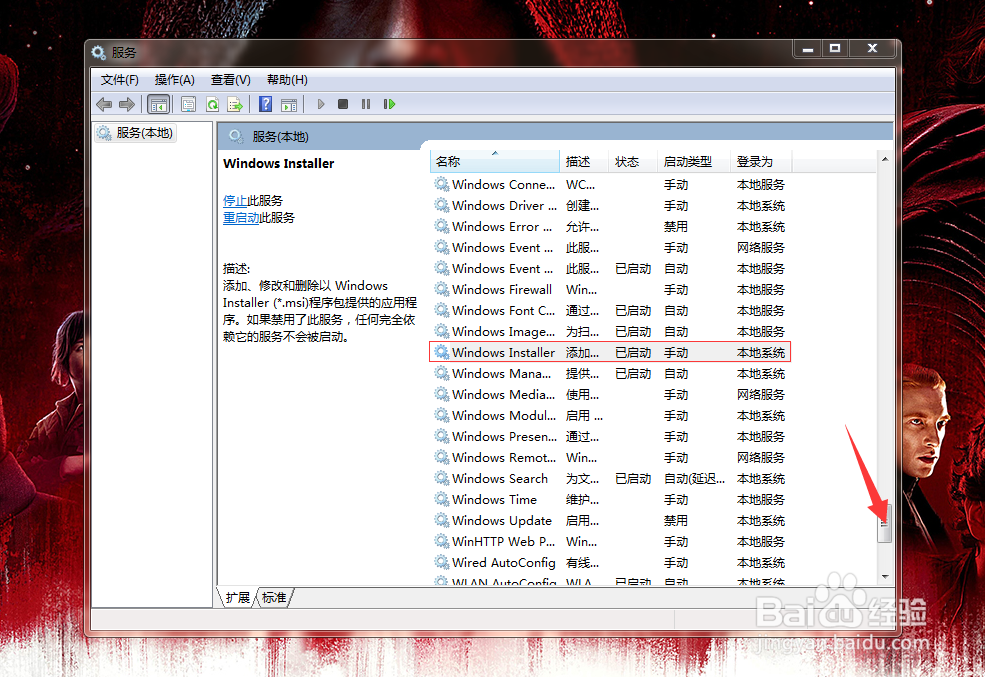985x677 pixels.
Task: Click the gear icon beside Windows Installer
Action: [x=442, y=352]
